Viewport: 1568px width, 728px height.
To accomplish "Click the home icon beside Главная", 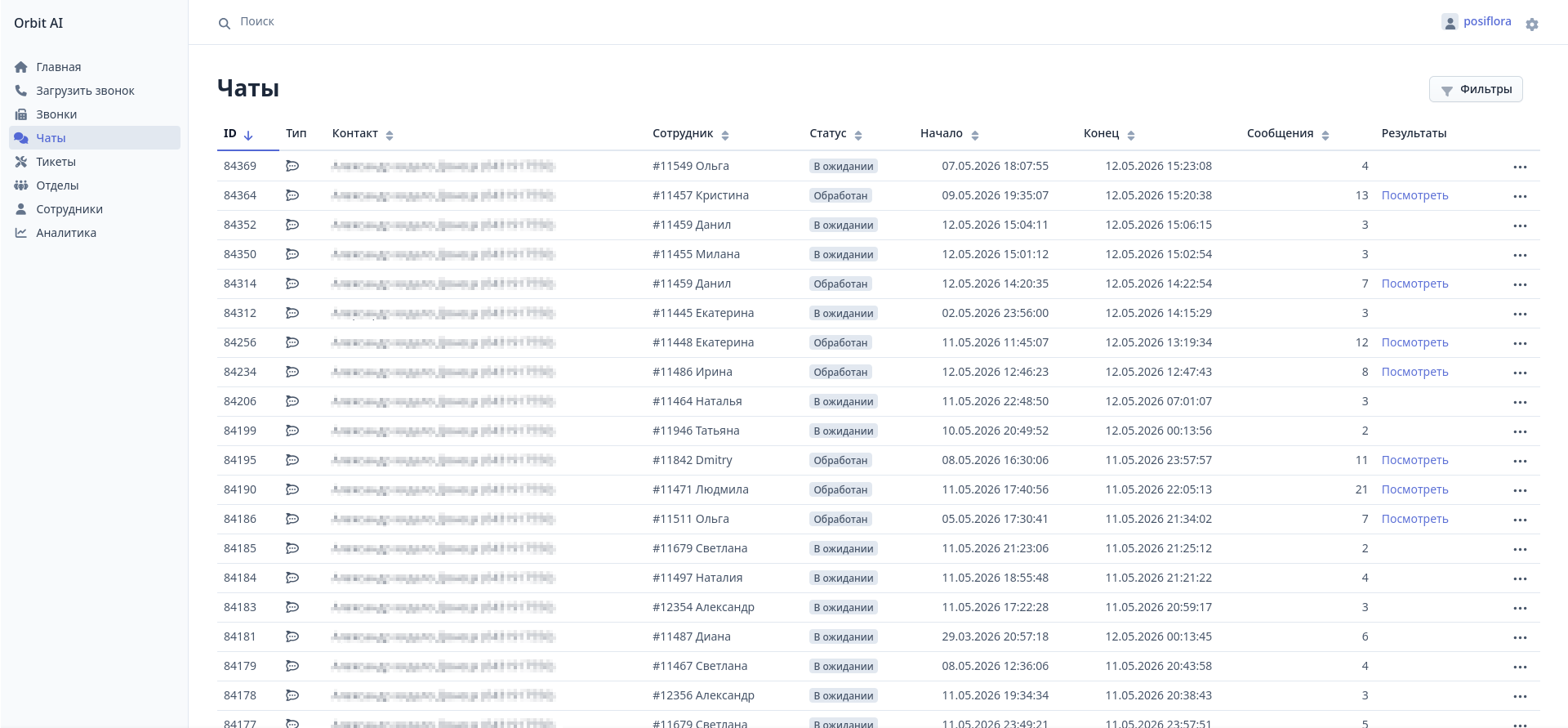I will coord(21,67).
